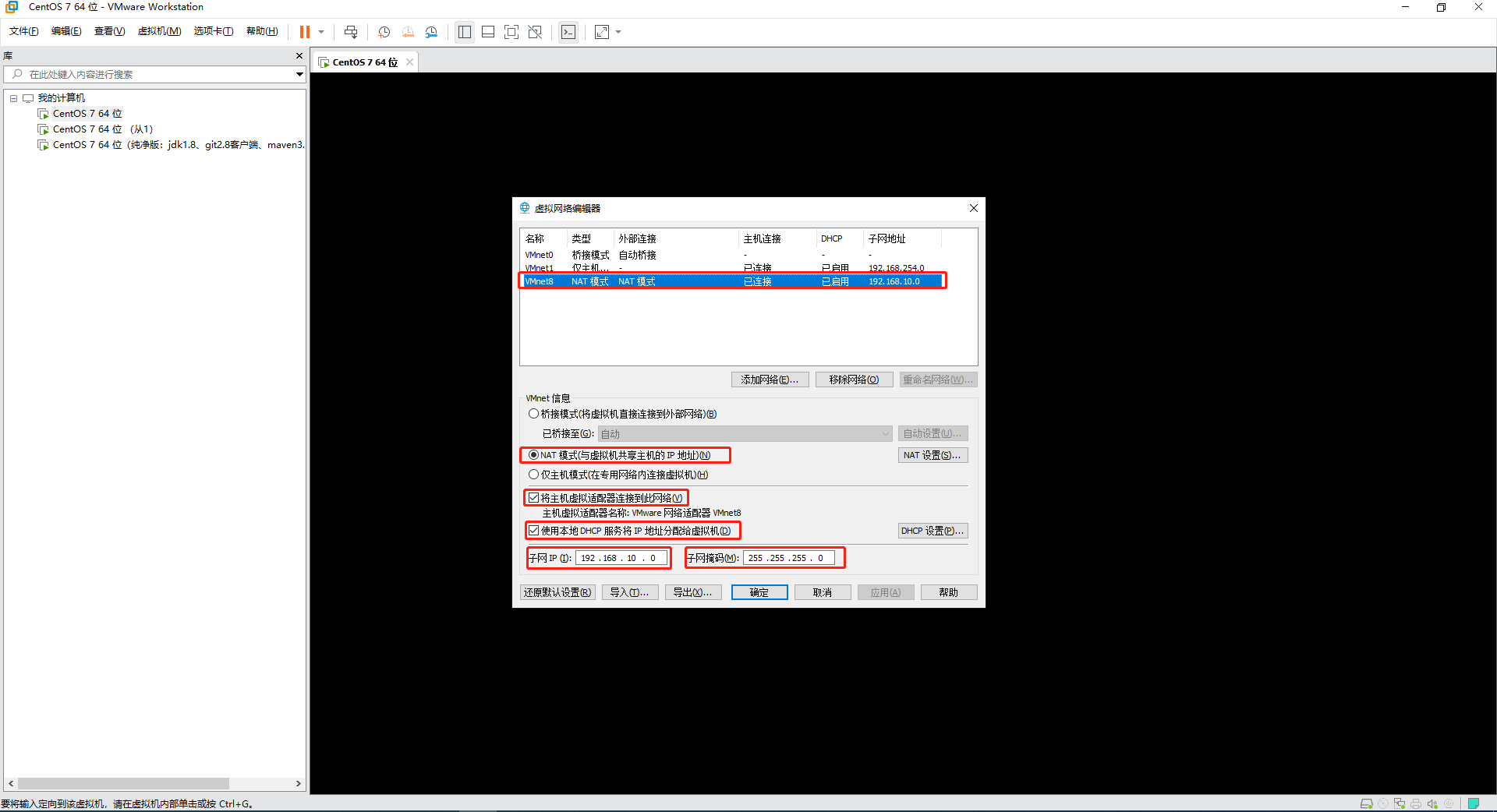
Task: Click the DHCP 设置 button
Action: pos(933,531)
